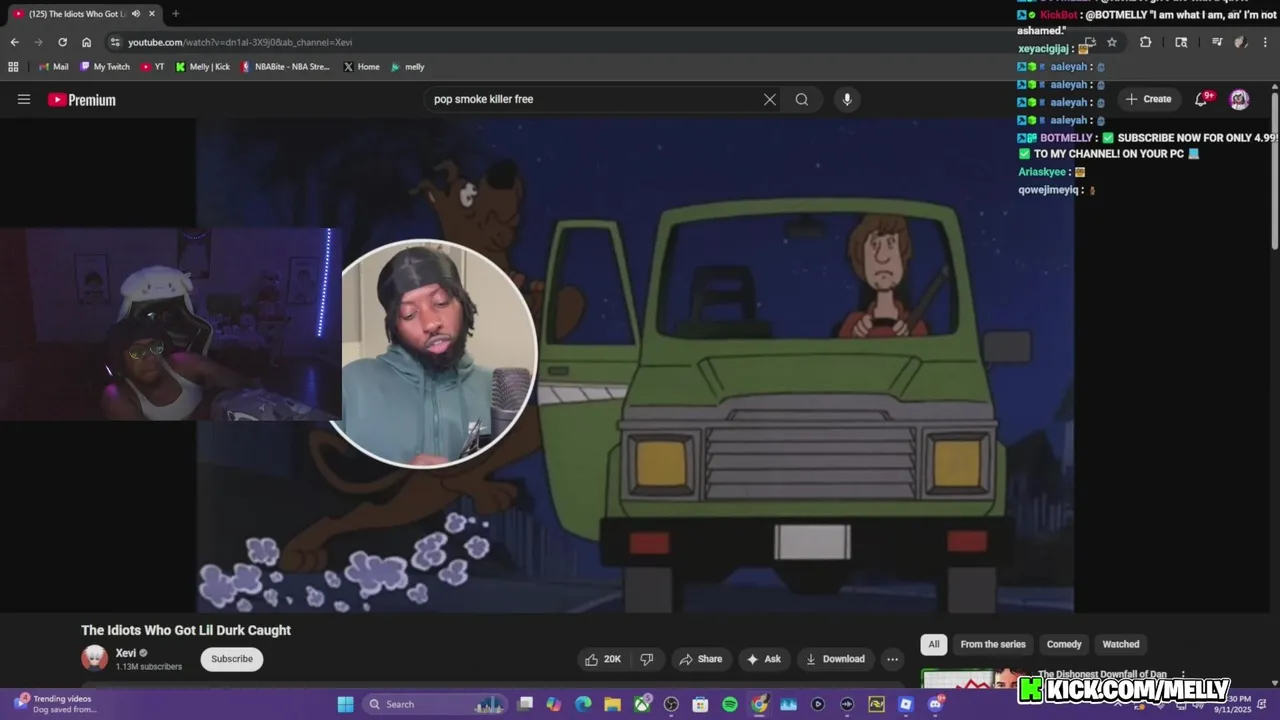Subscribe to the Xevi channel

coord(232,659)
